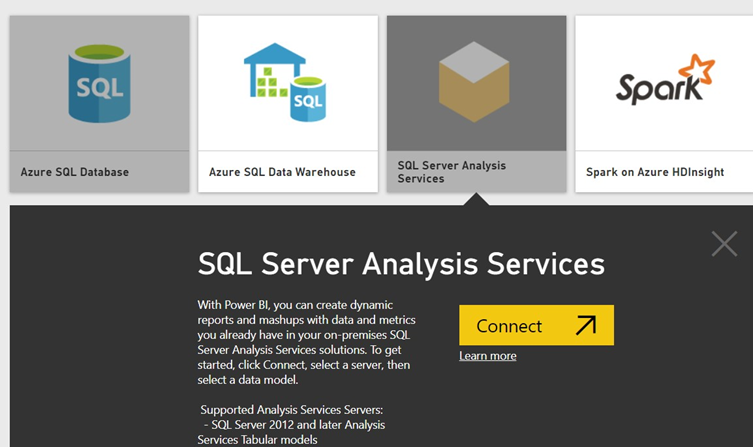Click the Spark logo icon
This screenshot has width=753, height=447.
tap(665, 79)
